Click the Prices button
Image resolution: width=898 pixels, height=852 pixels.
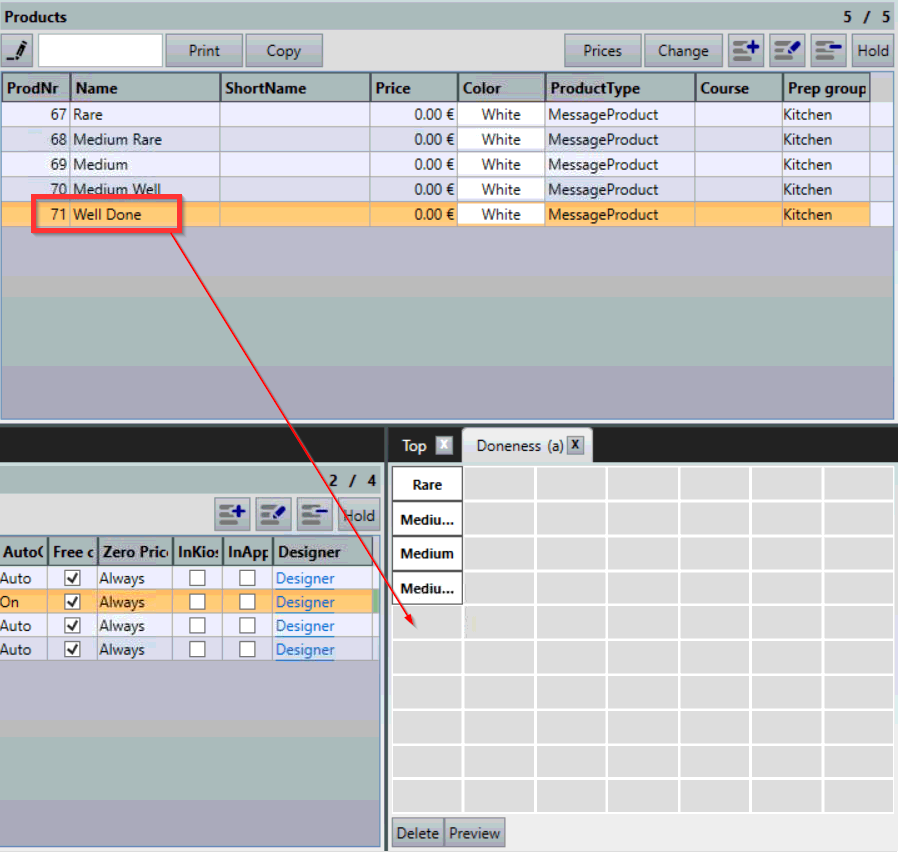tap(602, 51)
